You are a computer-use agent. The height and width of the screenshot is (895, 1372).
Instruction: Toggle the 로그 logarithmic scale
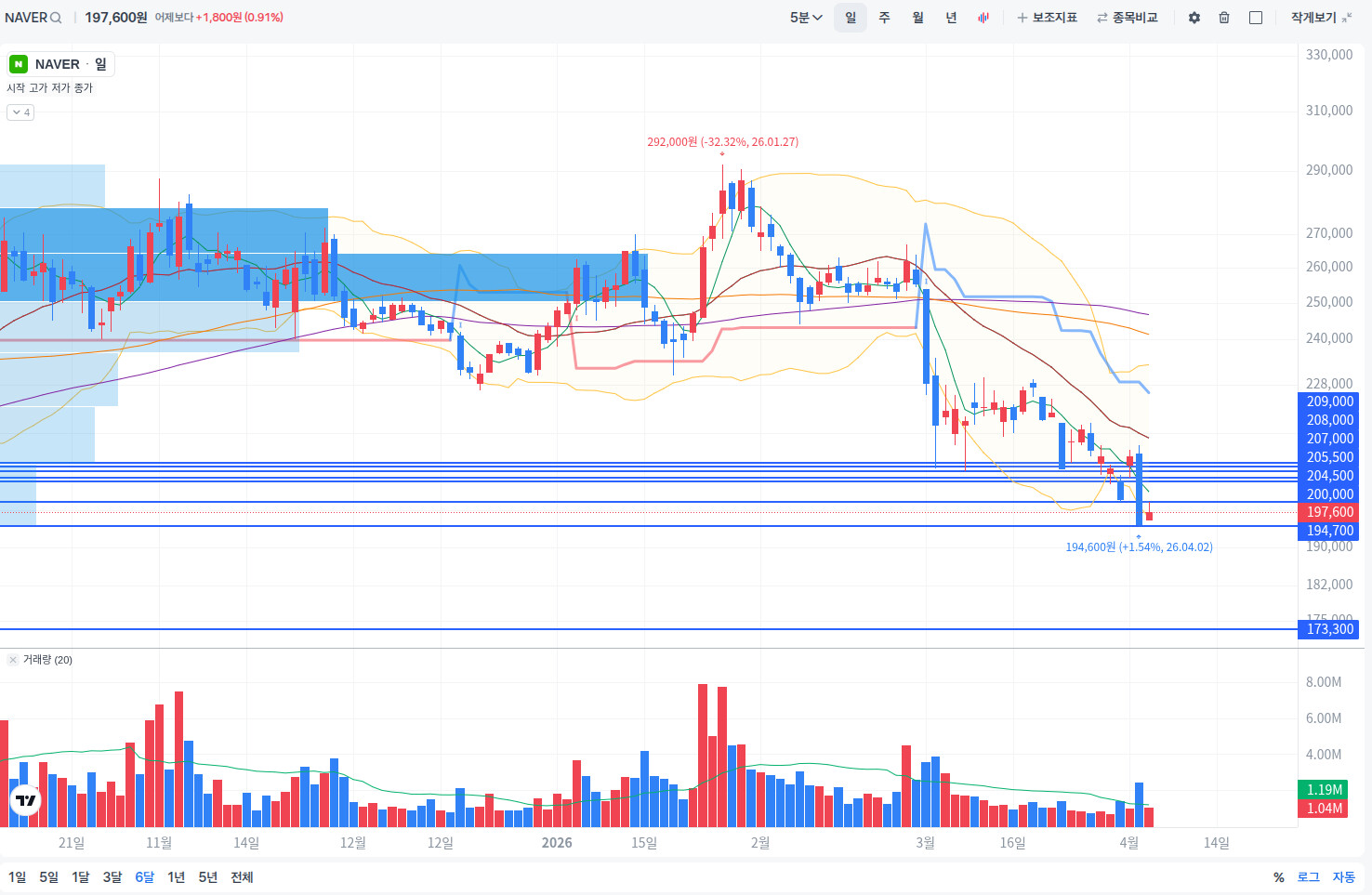(x=1309, y=877)
